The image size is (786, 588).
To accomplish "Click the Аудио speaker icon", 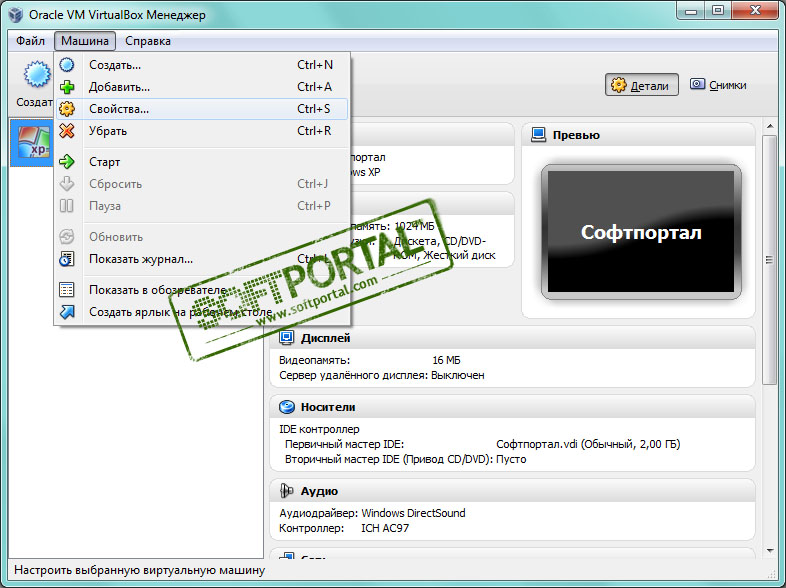I will click(x=286, y=491).
